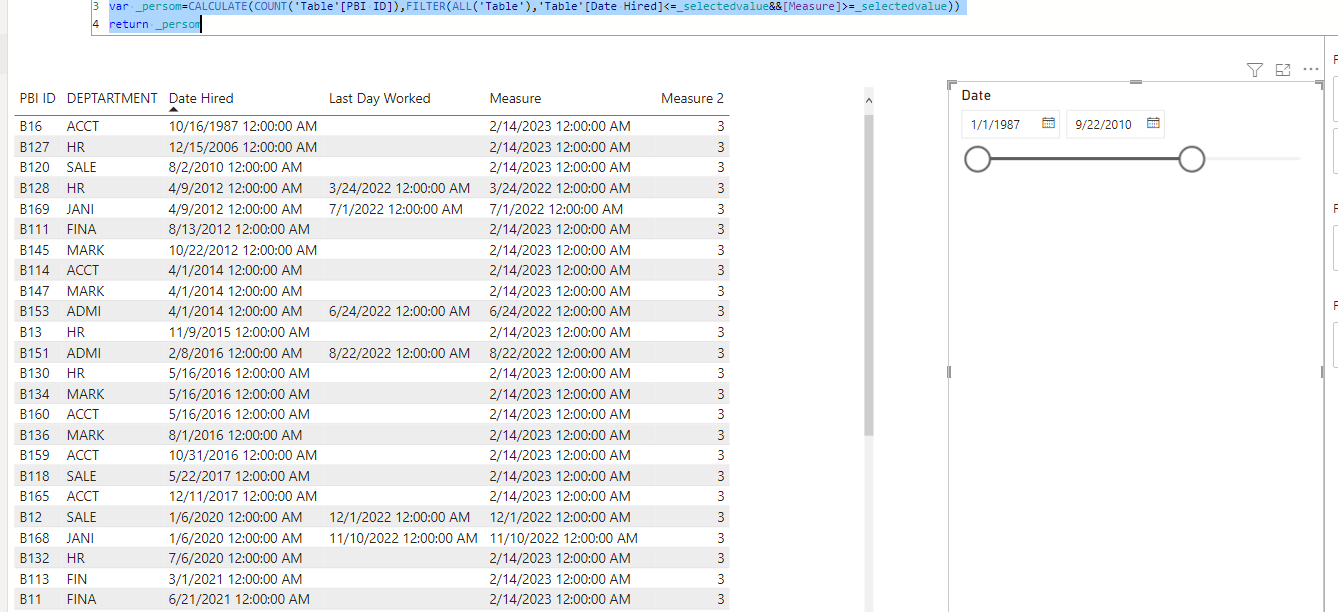Screen dimensions: 1338x612
Task: Sort by the Measure 2 column header
Action: (x=692, y=98)
